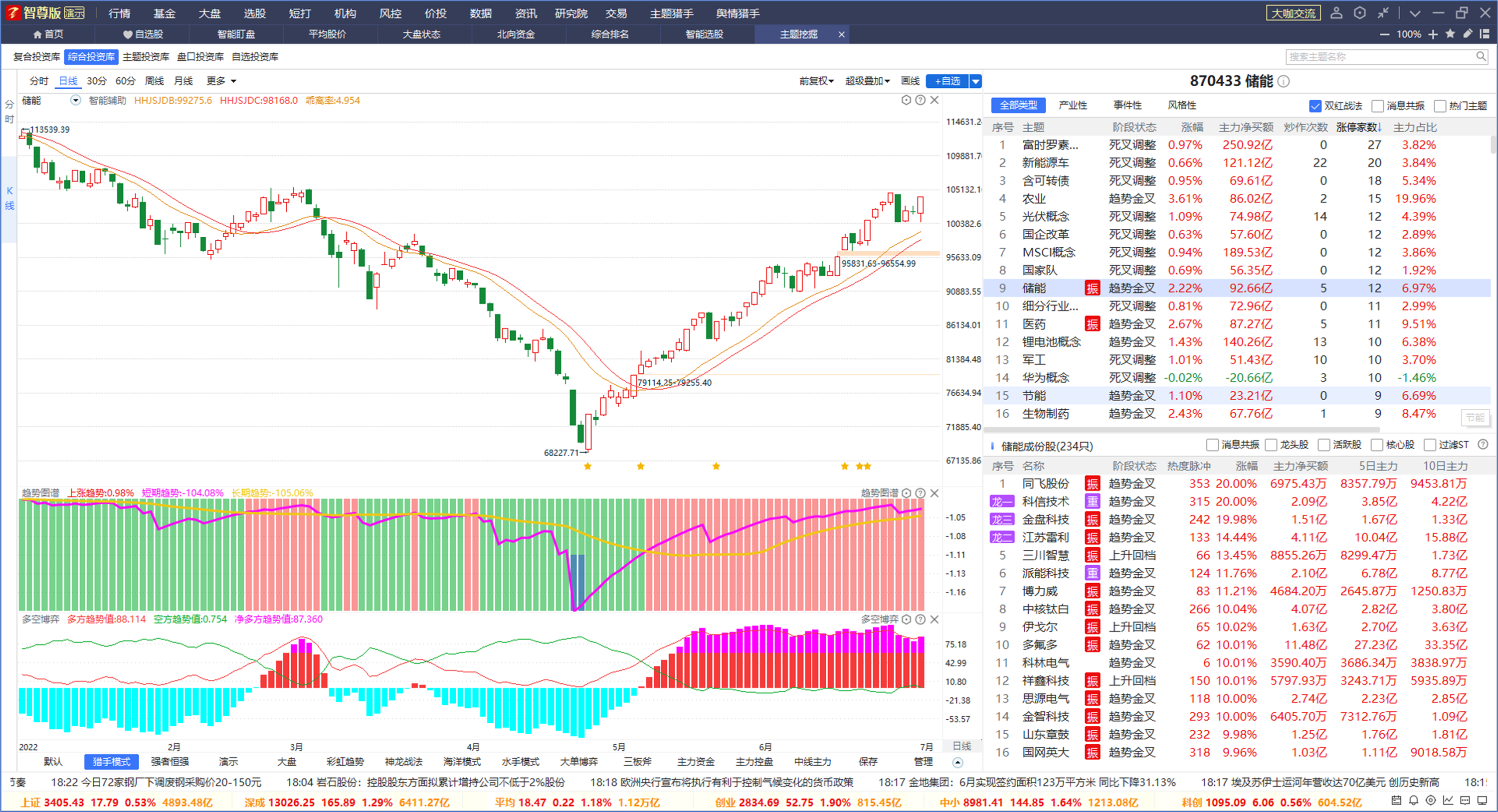Check 消息共振 in 储能成份股 filters

1212,445
